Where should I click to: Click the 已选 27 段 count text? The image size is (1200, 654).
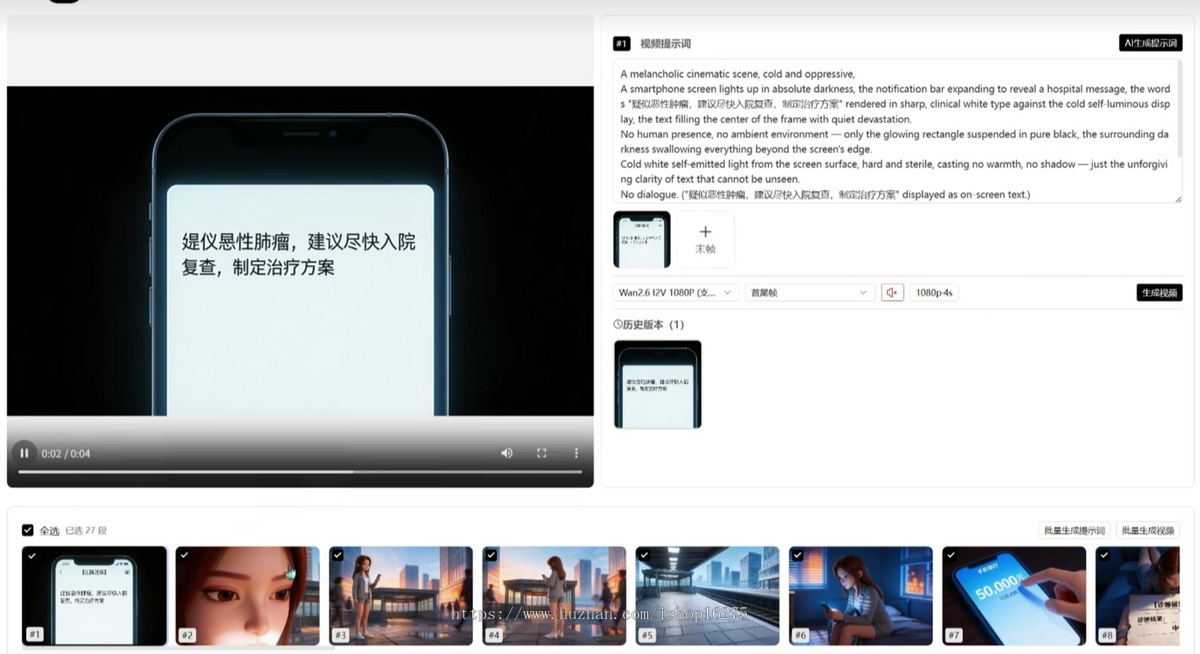coord(86,530)
